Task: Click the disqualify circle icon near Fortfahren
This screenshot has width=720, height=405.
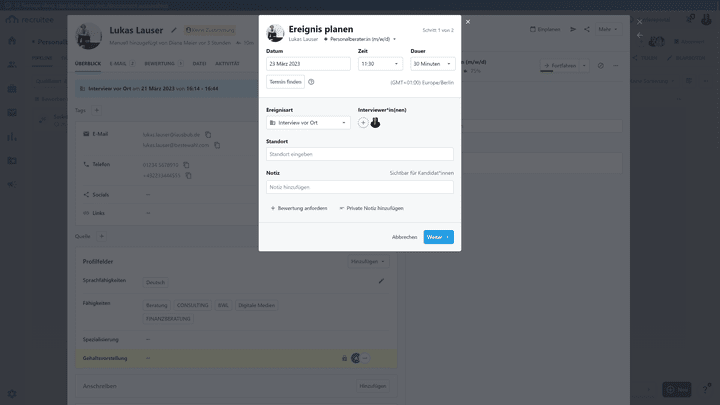Action: click(601, 66)
